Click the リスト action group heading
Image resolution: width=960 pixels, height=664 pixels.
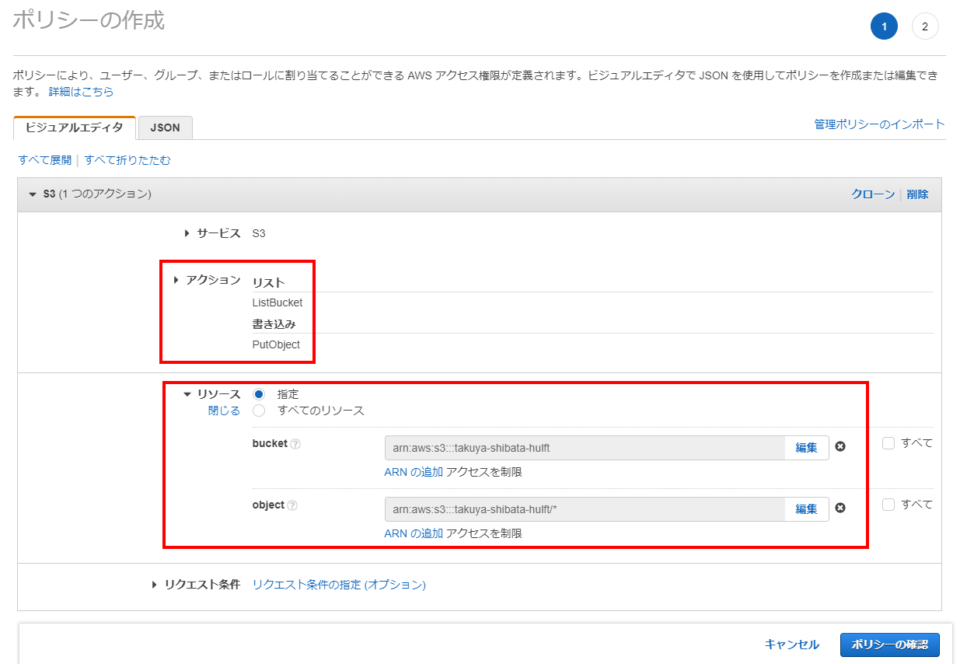pos(269,283)
